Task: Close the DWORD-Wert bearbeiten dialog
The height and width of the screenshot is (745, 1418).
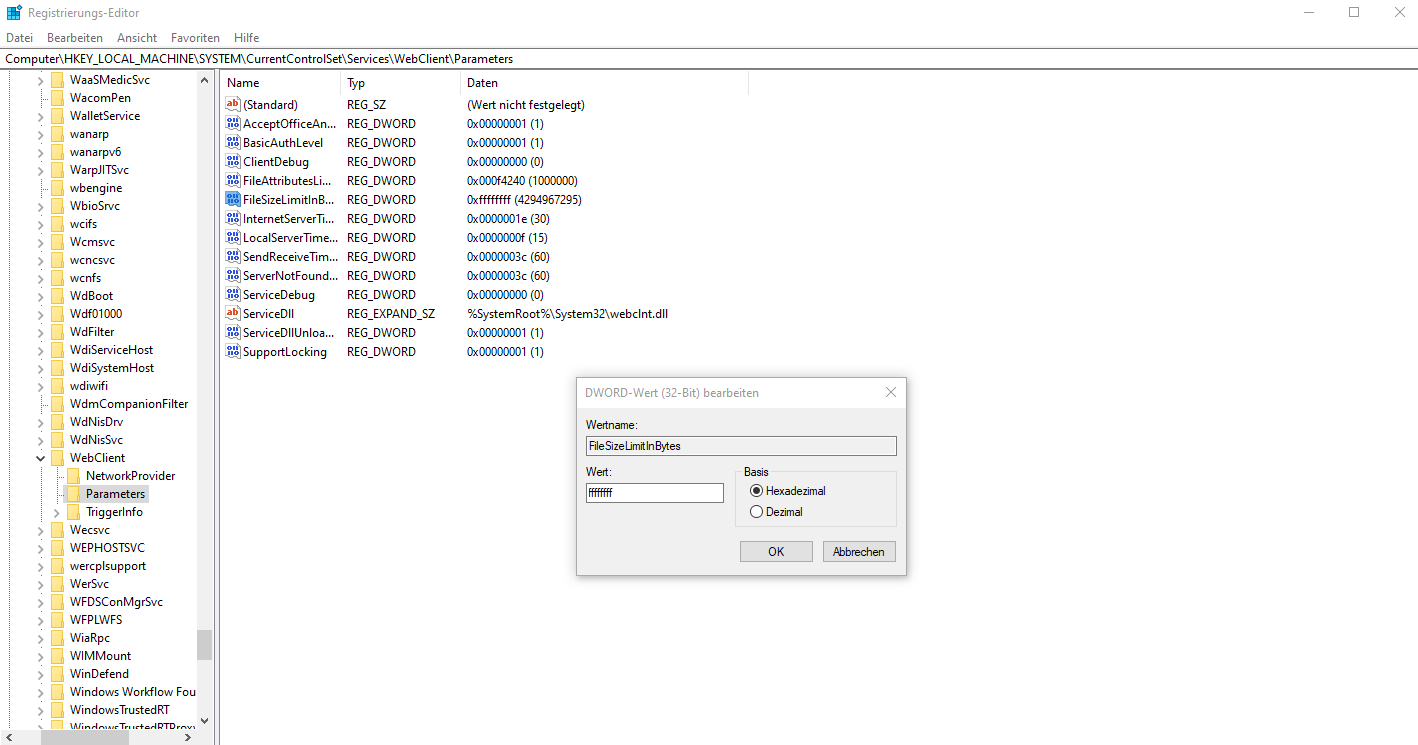Action: coord(890,393)
